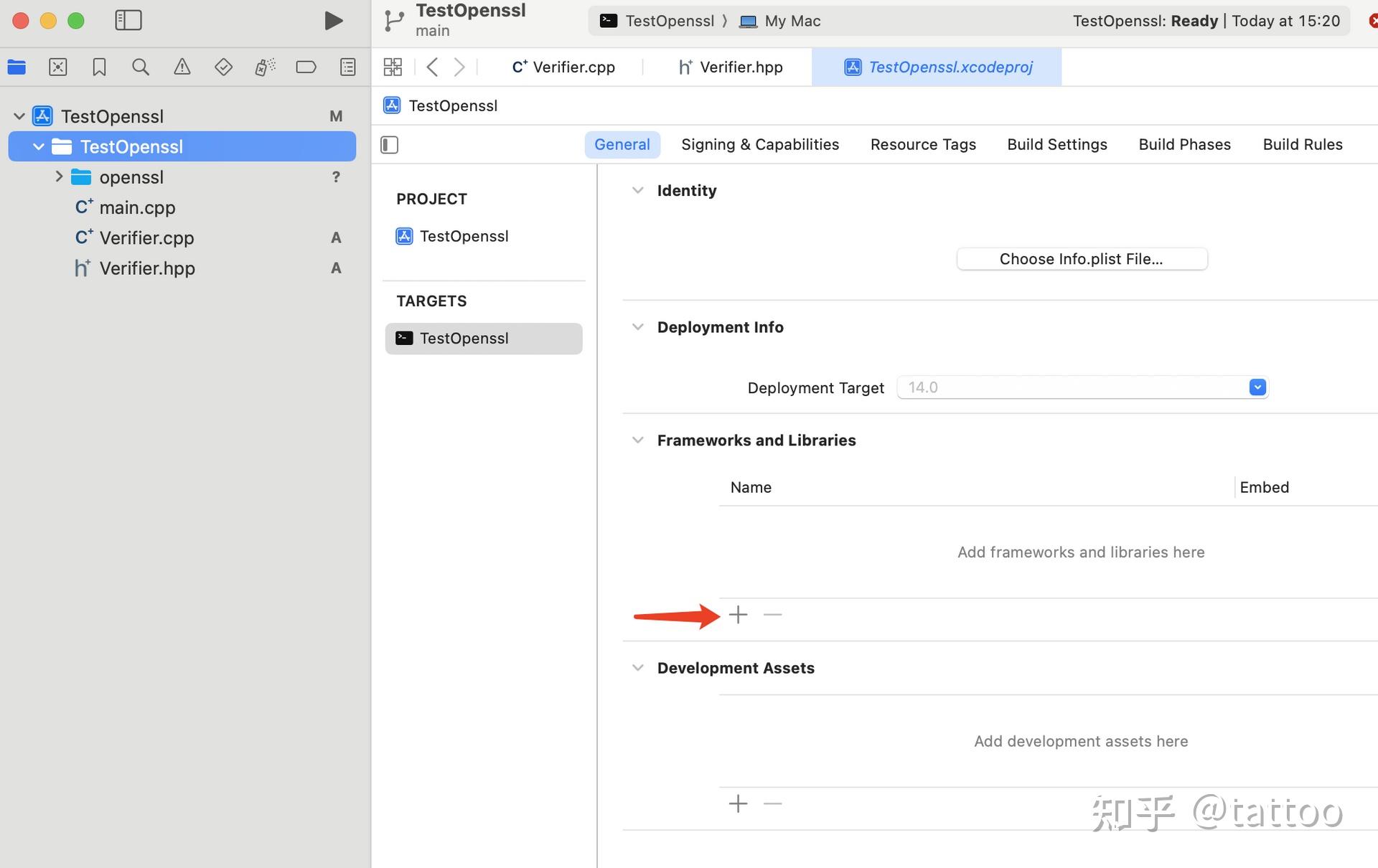Switch to the Build Settings tab

click(x=1056, y=145)
